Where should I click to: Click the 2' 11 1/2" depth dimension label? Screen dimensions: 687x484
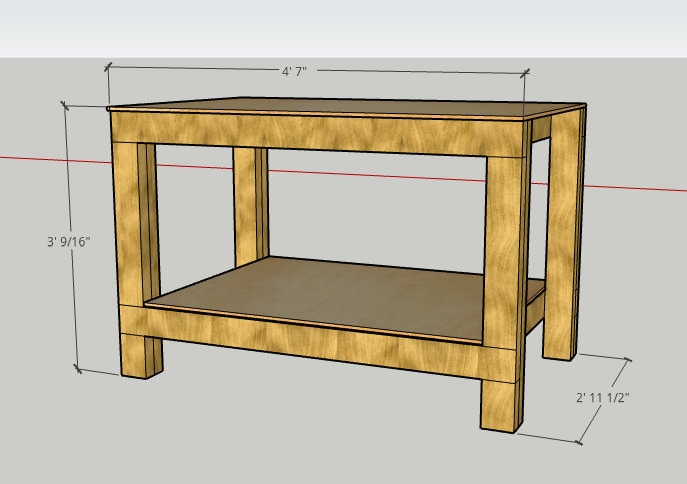602,398
